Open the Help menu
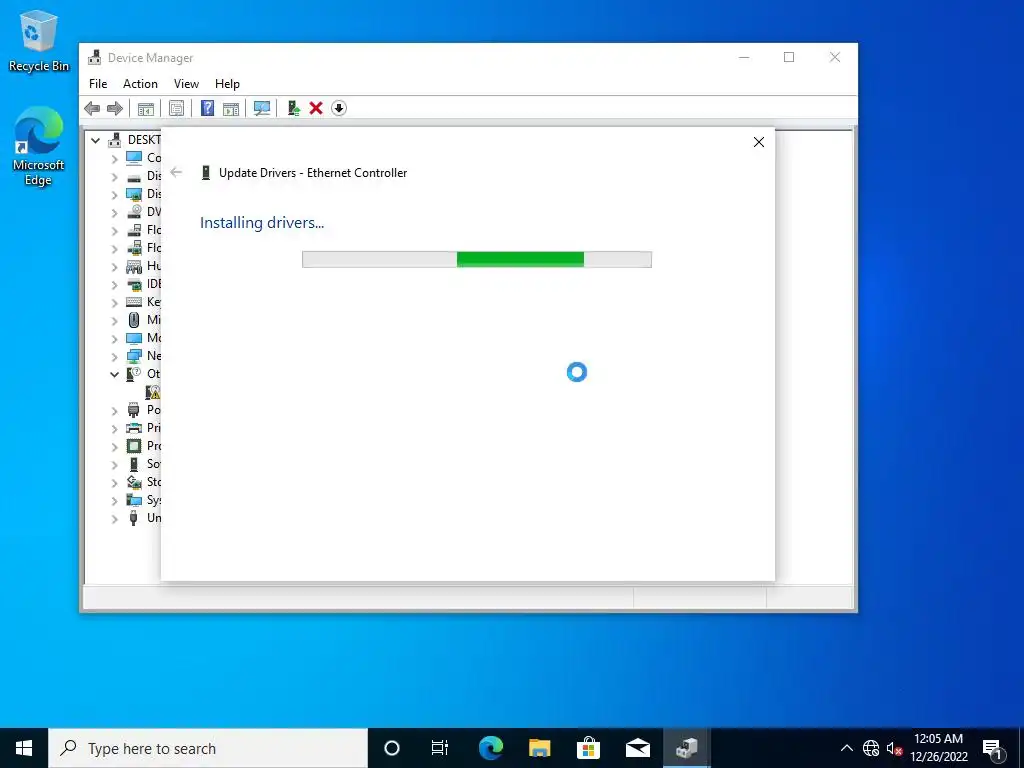The image size is (1024, 768). pyautogui.click(x=227, y=84)
